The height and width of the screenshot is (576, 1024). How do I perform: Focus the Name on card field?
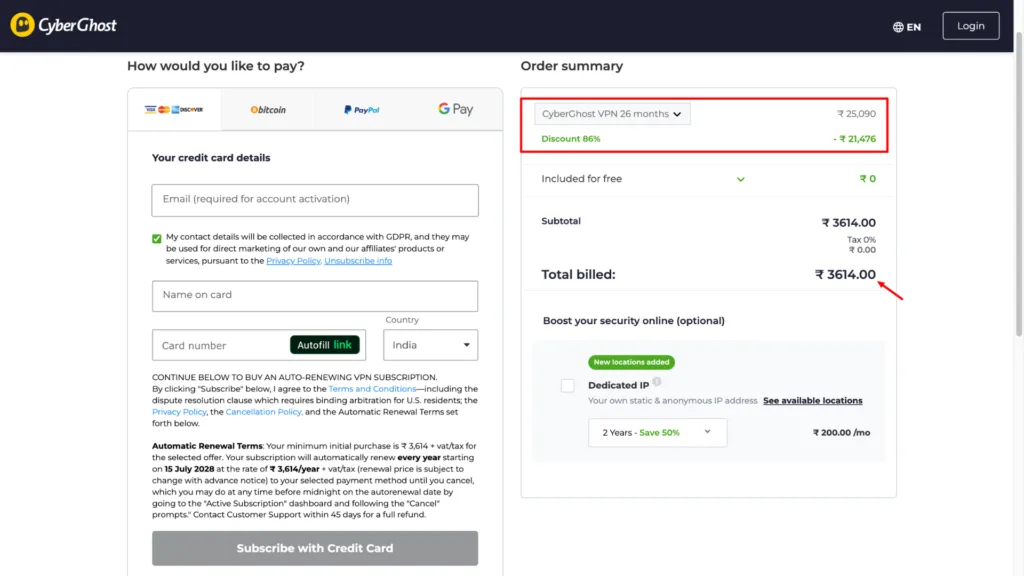(315, 296)
